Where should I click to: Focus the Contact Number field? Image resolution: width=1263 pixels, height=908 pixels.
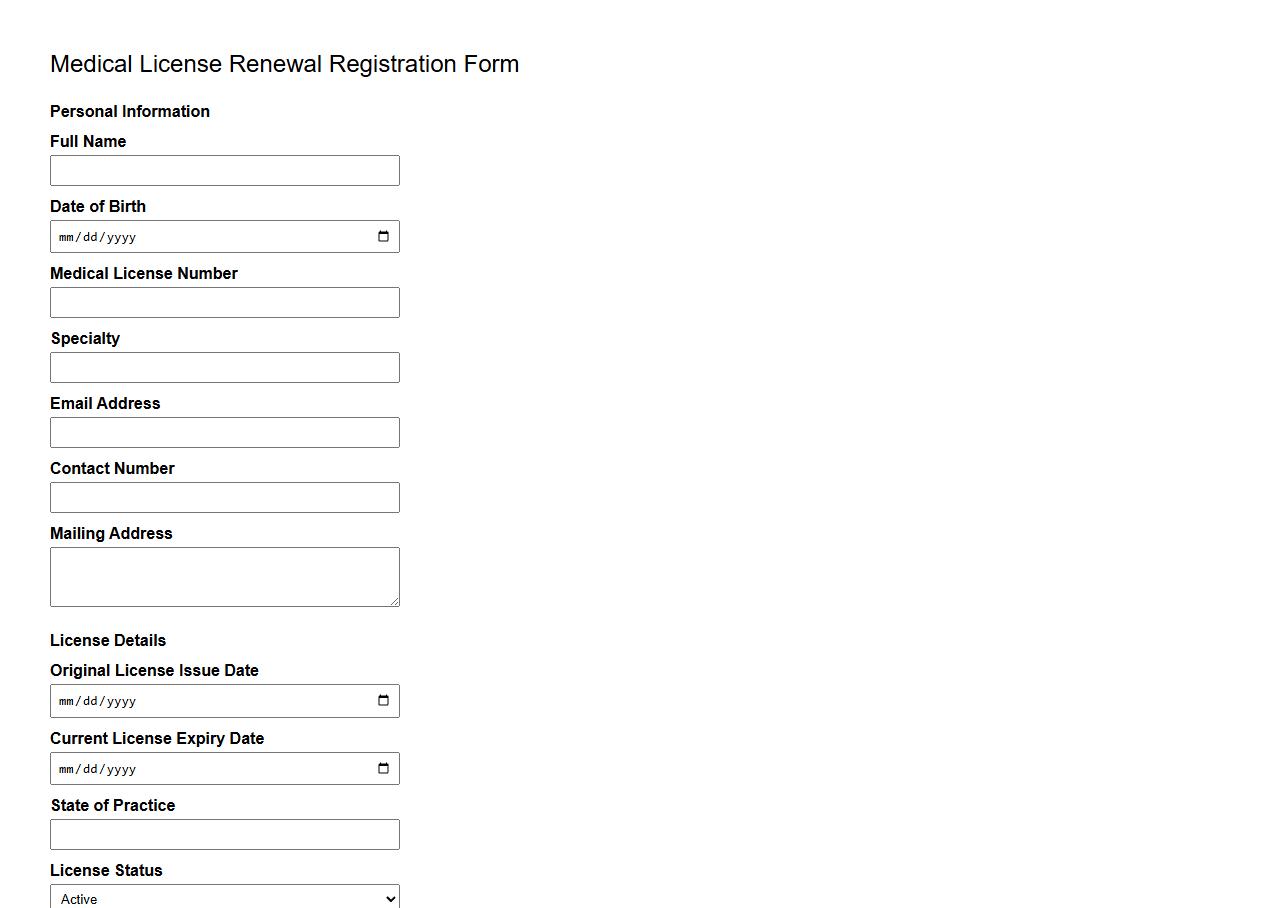tap(224, 497)
